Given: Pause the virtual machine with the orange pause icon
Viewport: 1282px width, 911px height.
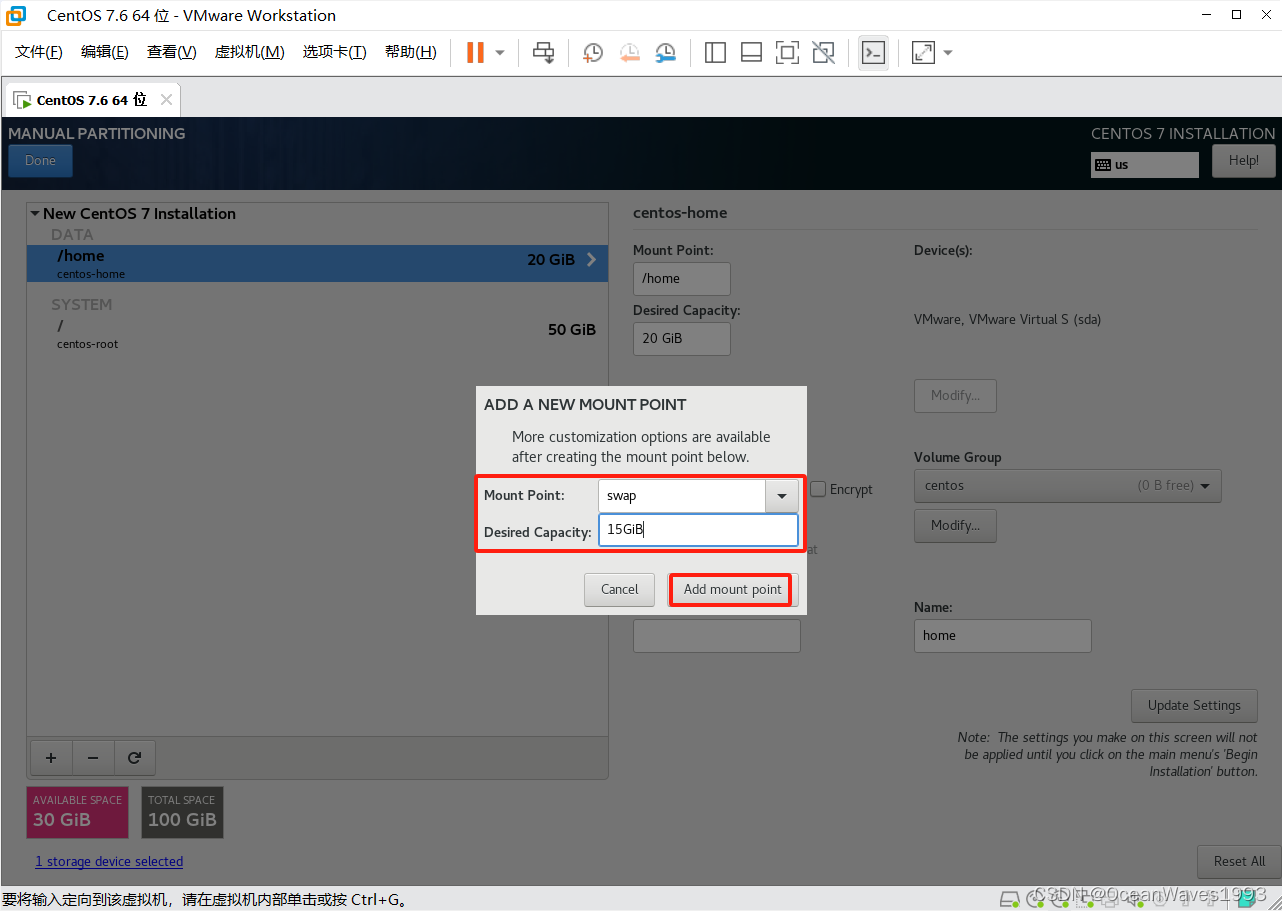Looking at the screenshot, I should pyautogui.click(x=475, y=52).
